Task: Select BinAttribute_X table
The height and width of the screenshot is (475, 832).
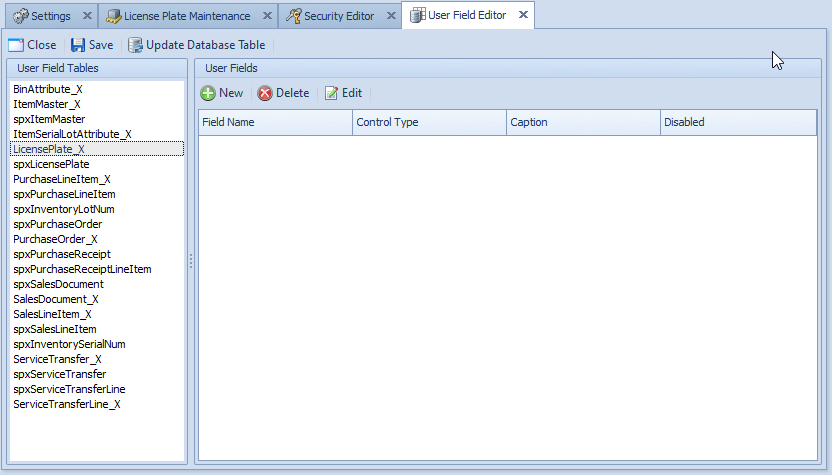Action: 47,89
